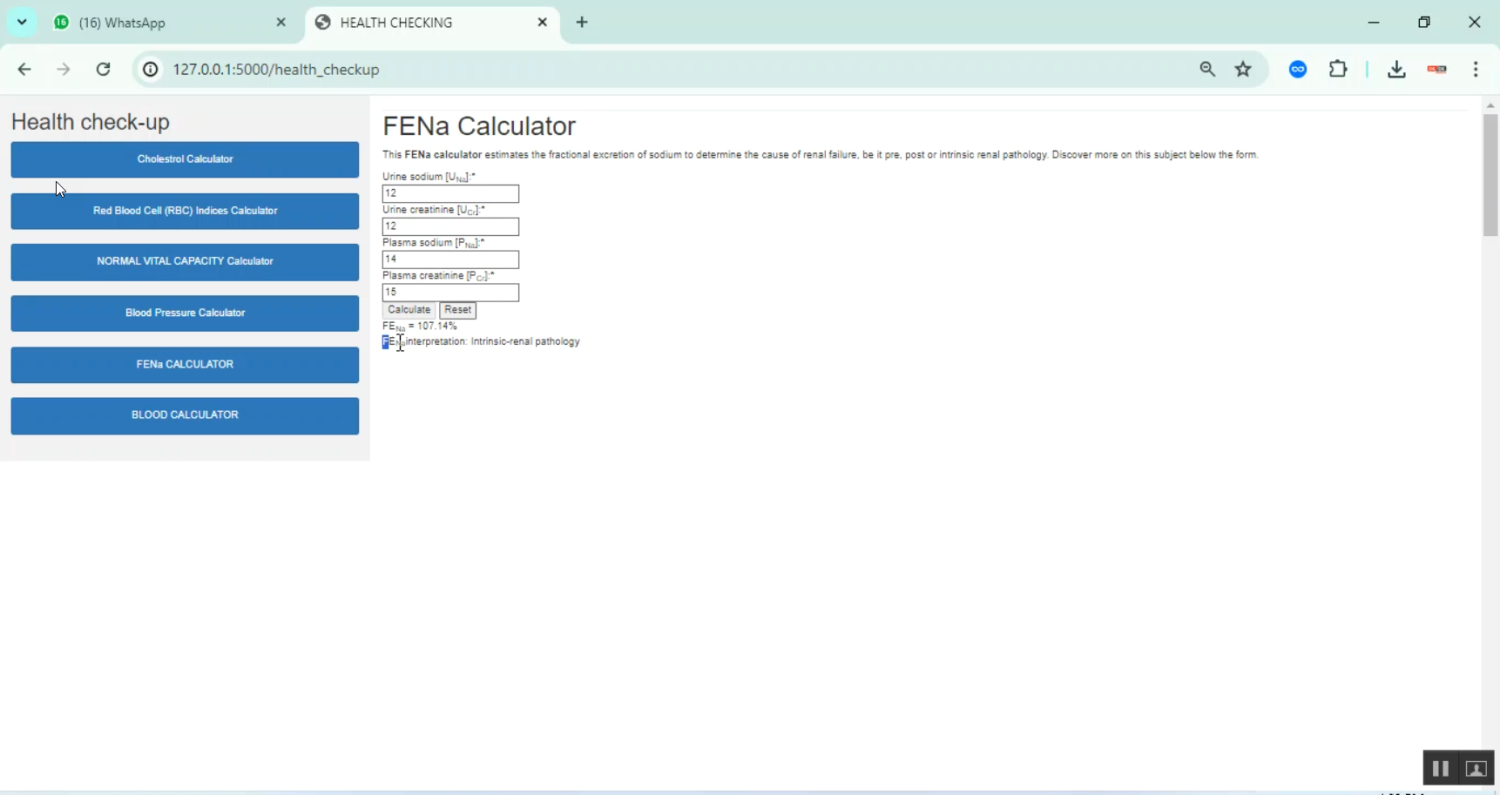Open the FENa CALCULATOR button
1500x795 pixels.
185,364
